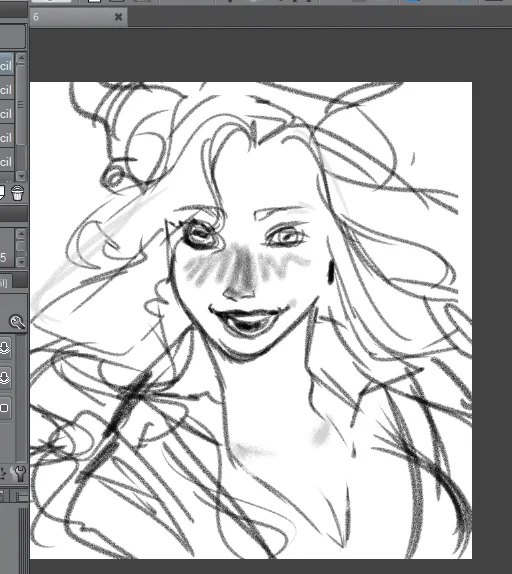
Task: Select the highlighted pencil sub tool row
Action: pos(7,65)
